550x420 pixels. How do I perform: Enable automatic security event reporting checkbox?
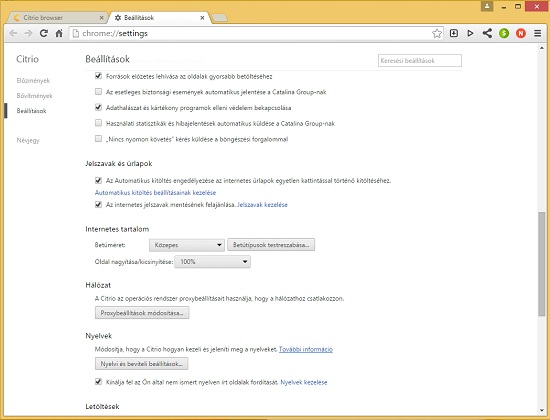(98, 92)
